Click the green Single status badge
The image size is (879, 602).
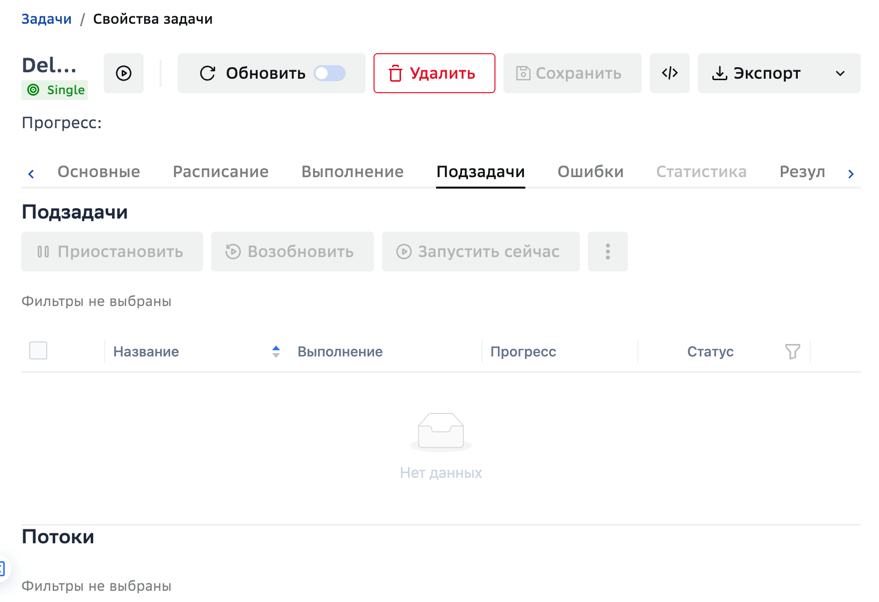55,90
